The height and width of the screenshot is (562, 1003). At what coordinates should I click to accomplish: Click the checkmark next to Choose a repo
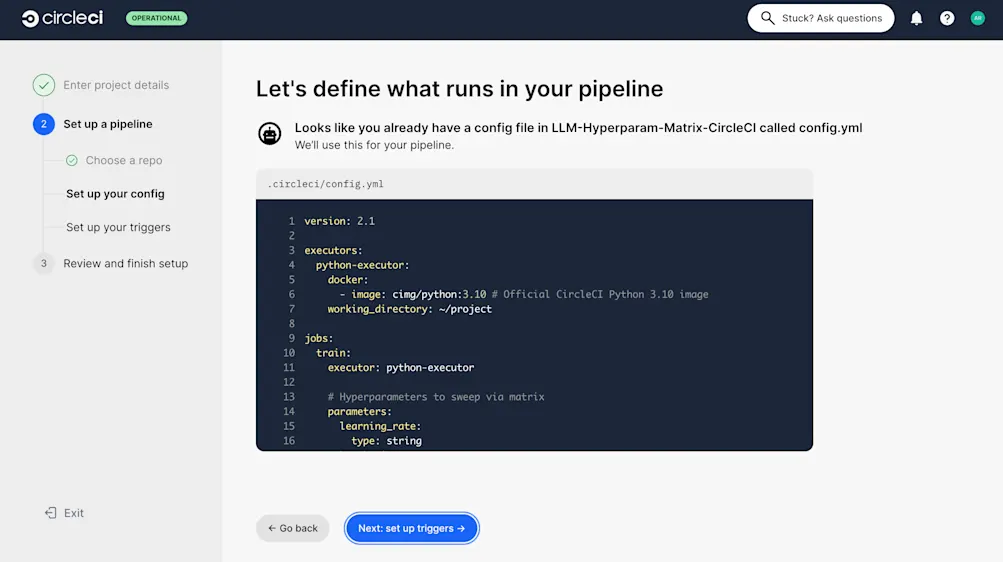point(72,160)
